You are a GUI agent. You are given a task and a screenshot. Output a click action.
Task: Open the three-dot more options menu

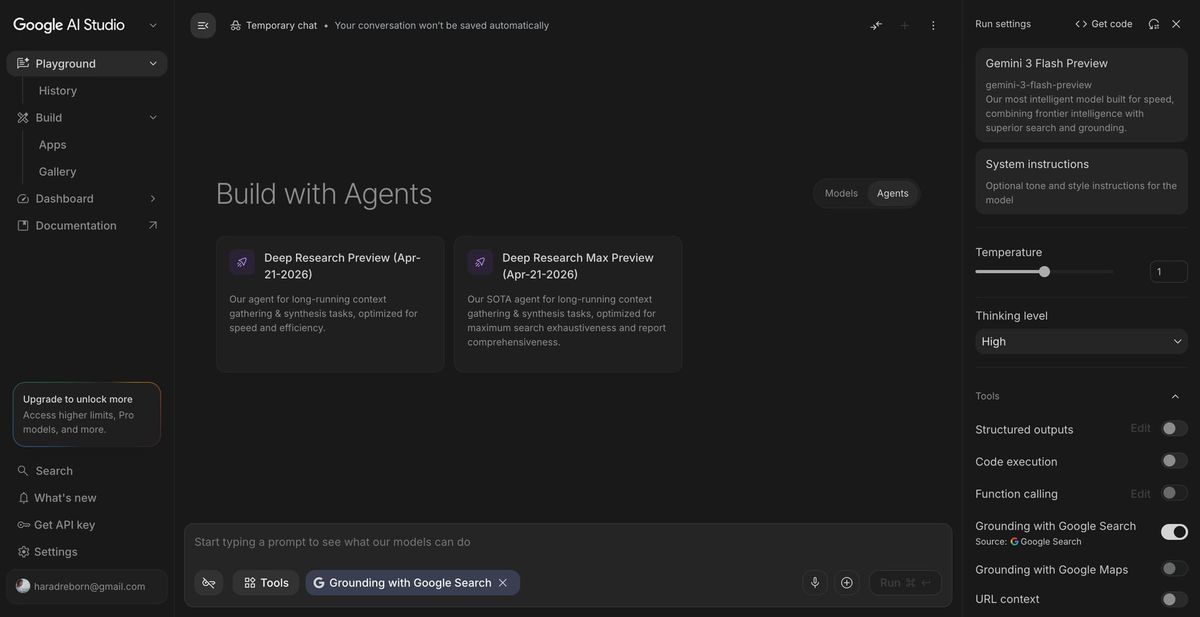pos(933,25)
